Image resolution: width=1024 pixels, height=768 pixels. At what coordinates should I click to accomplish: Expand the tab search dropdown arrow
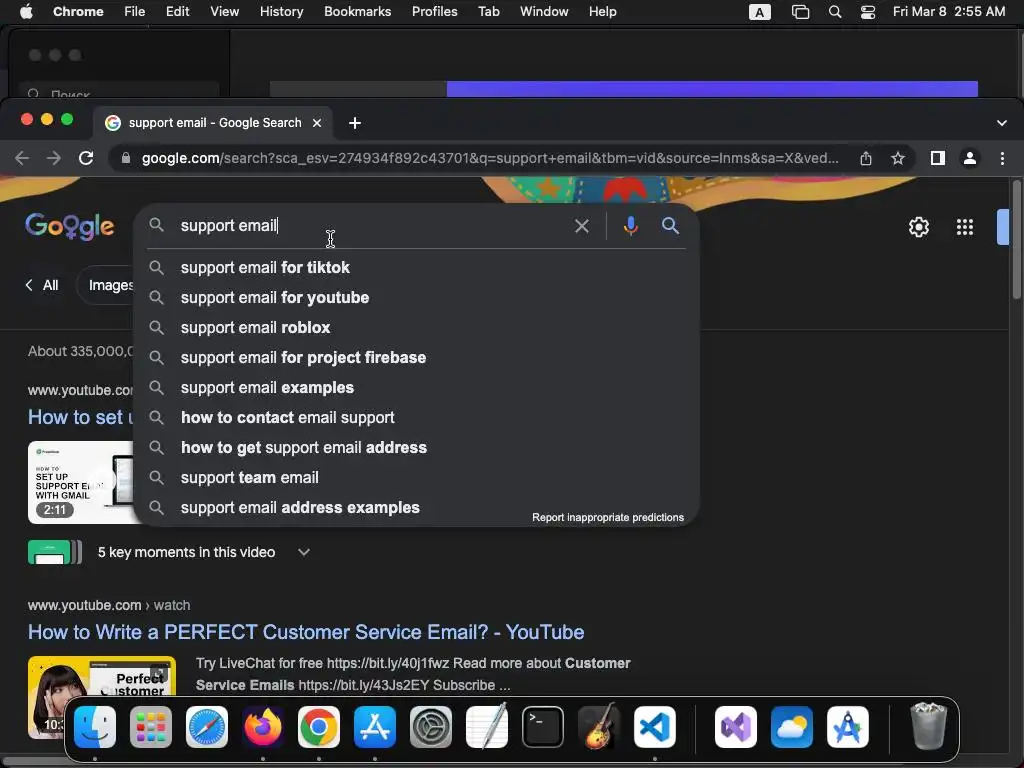1001,123
